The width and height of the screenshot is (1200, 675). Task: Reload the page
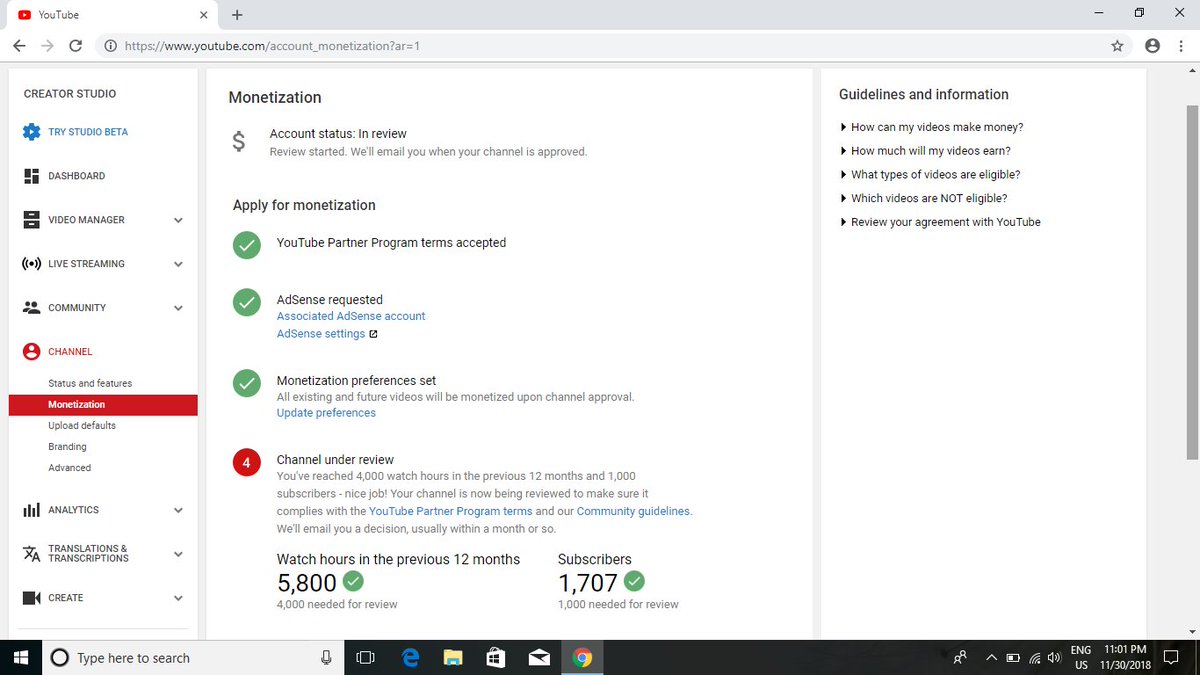coord(76,46)
